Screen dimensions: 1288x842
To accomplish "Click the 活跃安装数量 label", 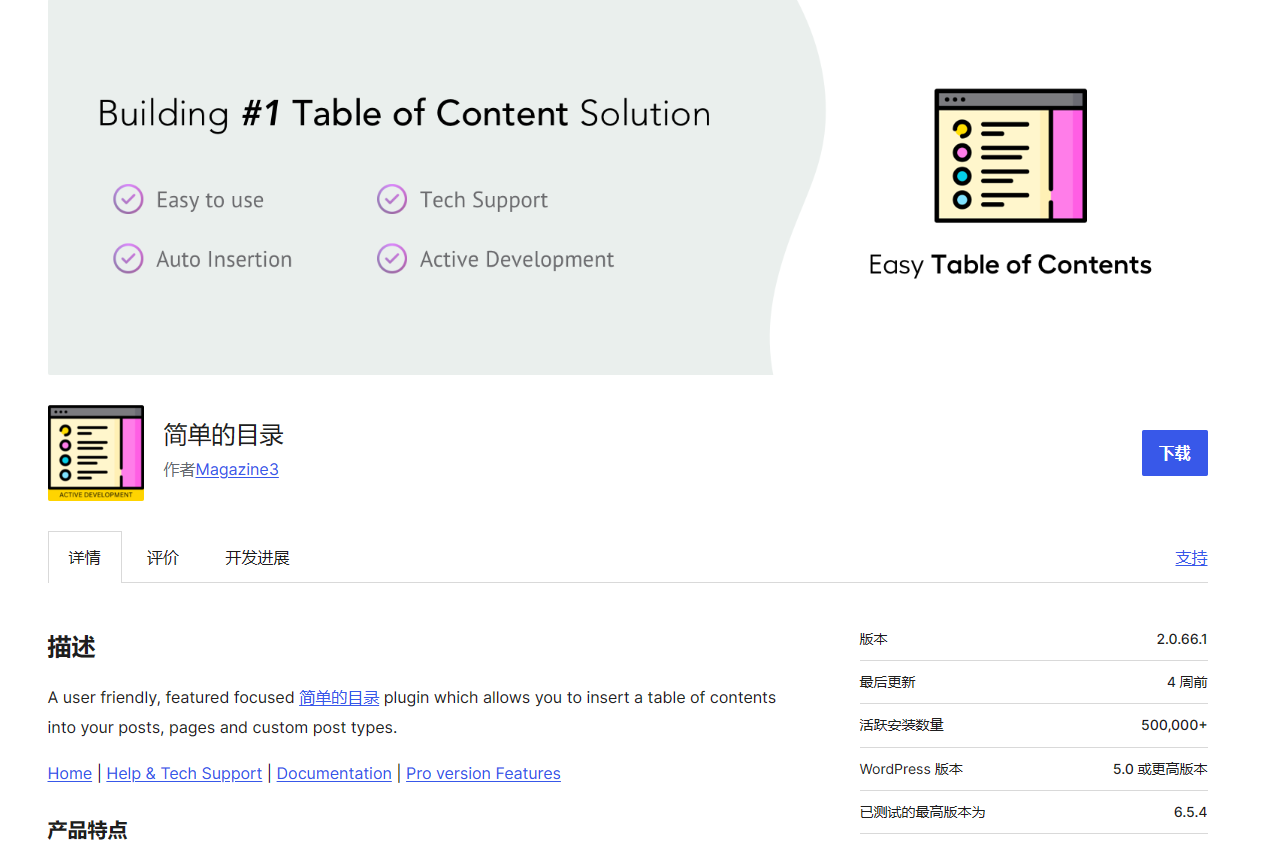I will (901, 725).
